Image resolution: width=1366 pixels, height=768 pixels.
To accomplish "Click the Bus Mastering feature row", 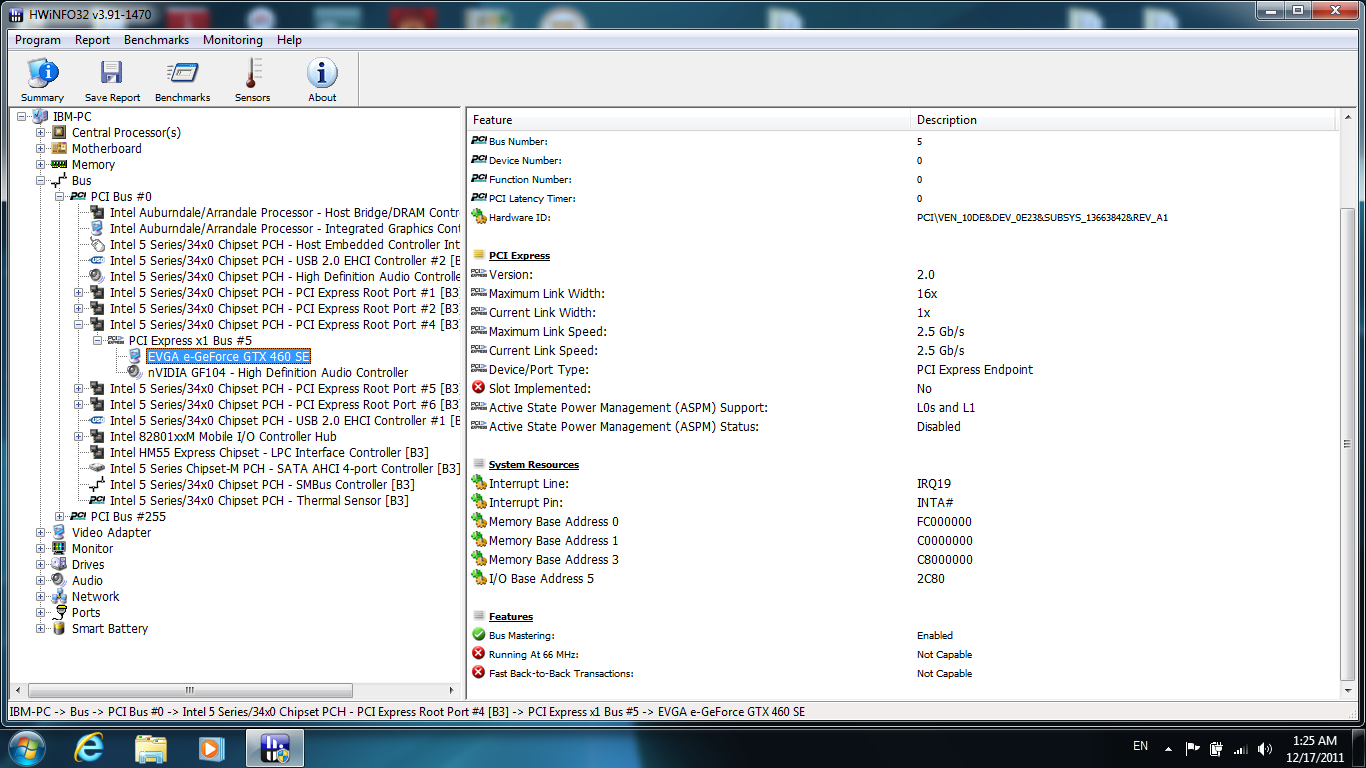I will point(904,635).
